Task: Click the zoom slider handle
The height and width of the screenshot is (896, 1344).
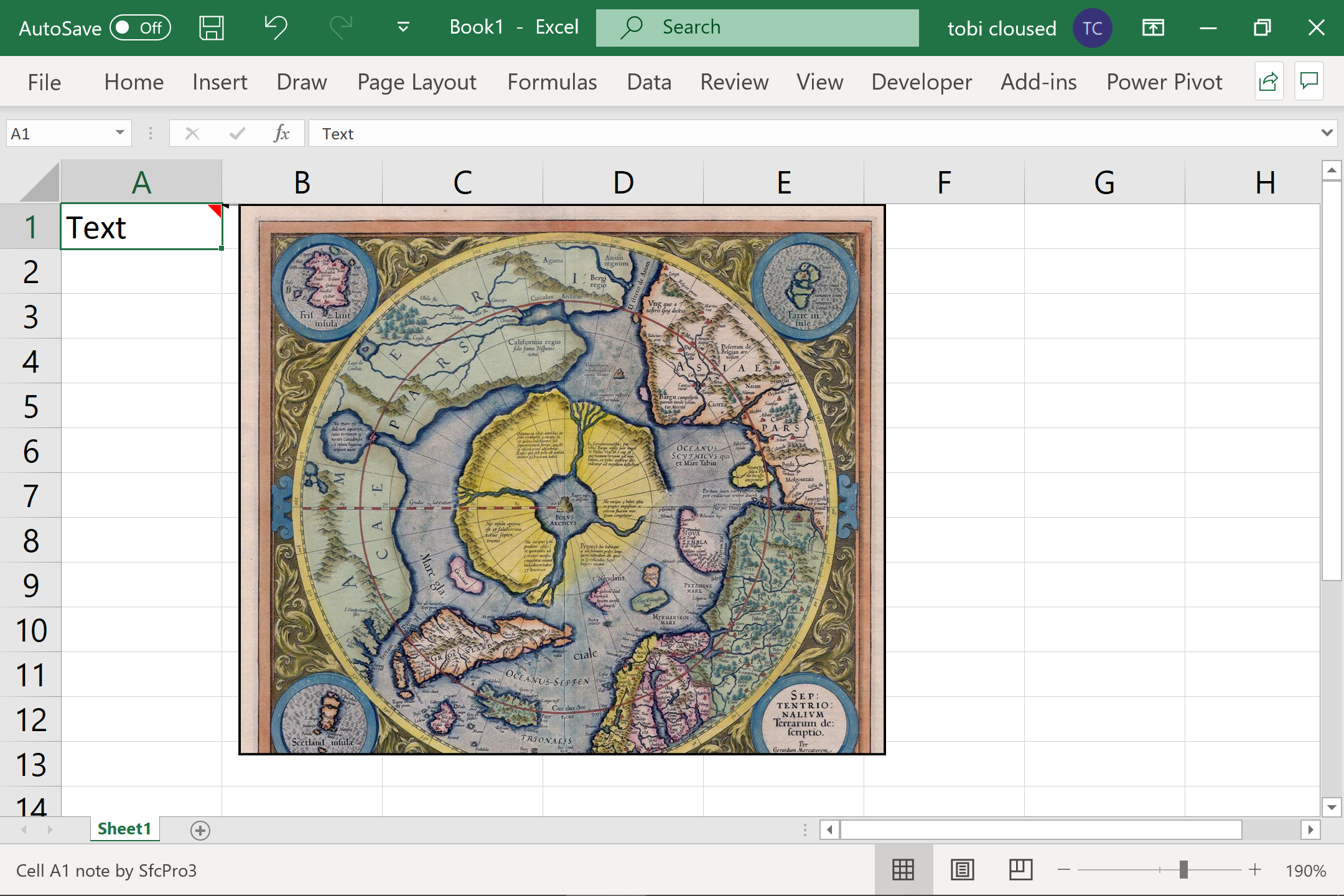Action: [1183, 870]
